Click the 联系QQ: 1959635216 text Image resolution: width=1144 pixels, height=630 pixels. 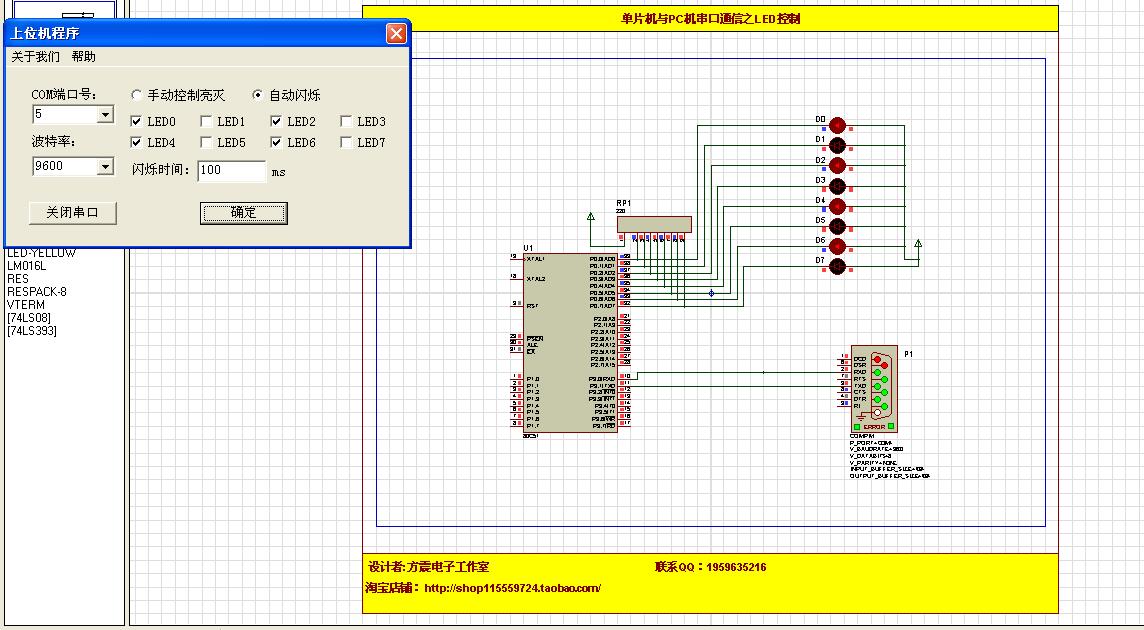coord(710,566)
